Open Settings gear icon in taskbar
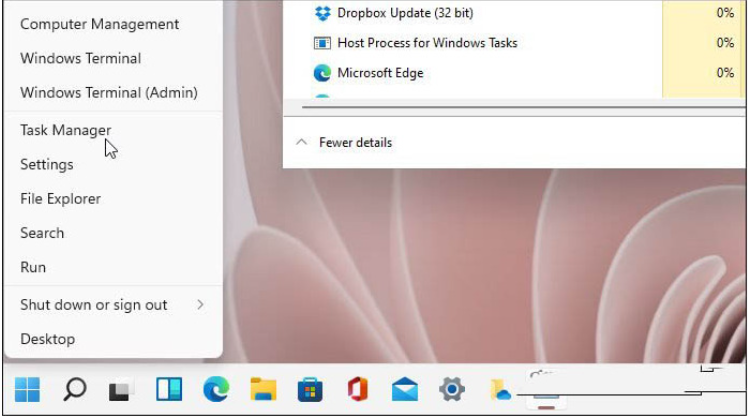 click(452, 389)
